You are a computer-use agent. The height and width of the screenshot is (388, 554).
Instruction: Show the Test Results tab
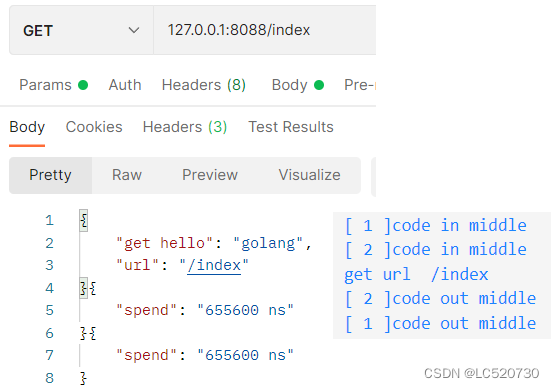pyautogui.click(x=291, y=127)
